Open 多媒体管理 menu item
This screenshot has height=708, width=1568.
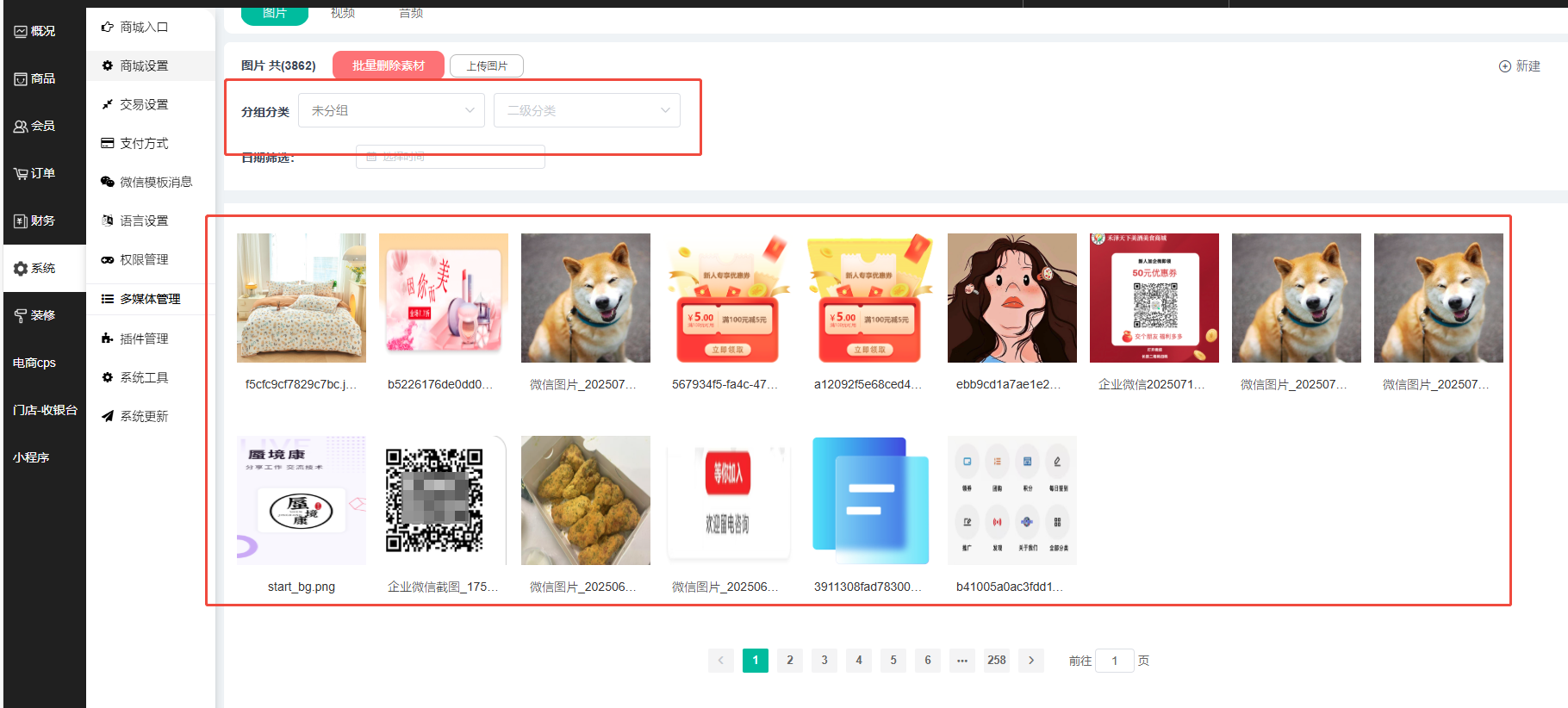coord(150,299)
